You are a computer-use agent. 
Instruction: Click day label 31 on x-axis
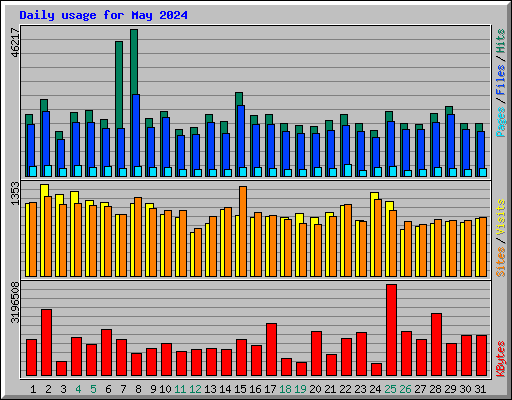480,389
